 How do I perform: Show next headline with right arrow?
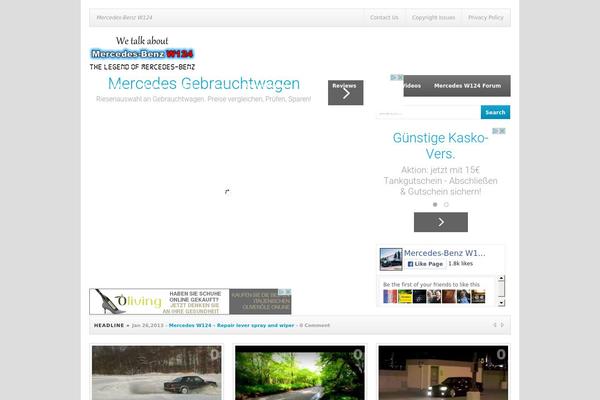pos(502,325)
